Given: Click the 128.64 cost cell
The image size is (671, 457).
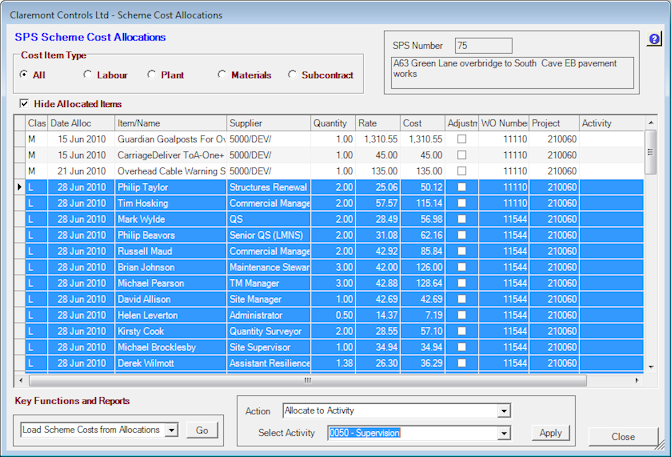Looking at the screenshot, I should (x=423, y=283).
